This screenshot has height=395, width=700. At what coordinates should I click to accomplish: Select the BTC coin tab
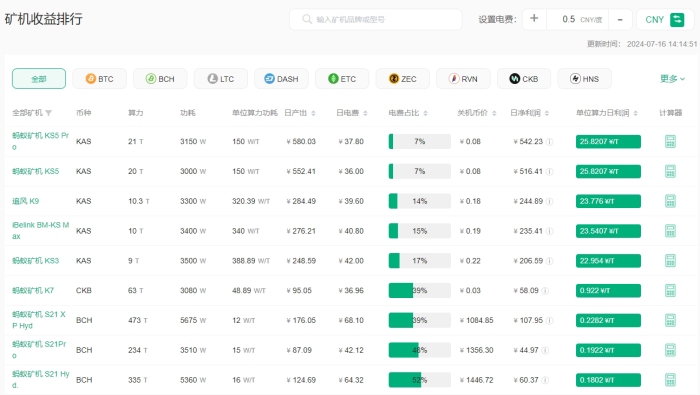point(100,79)
